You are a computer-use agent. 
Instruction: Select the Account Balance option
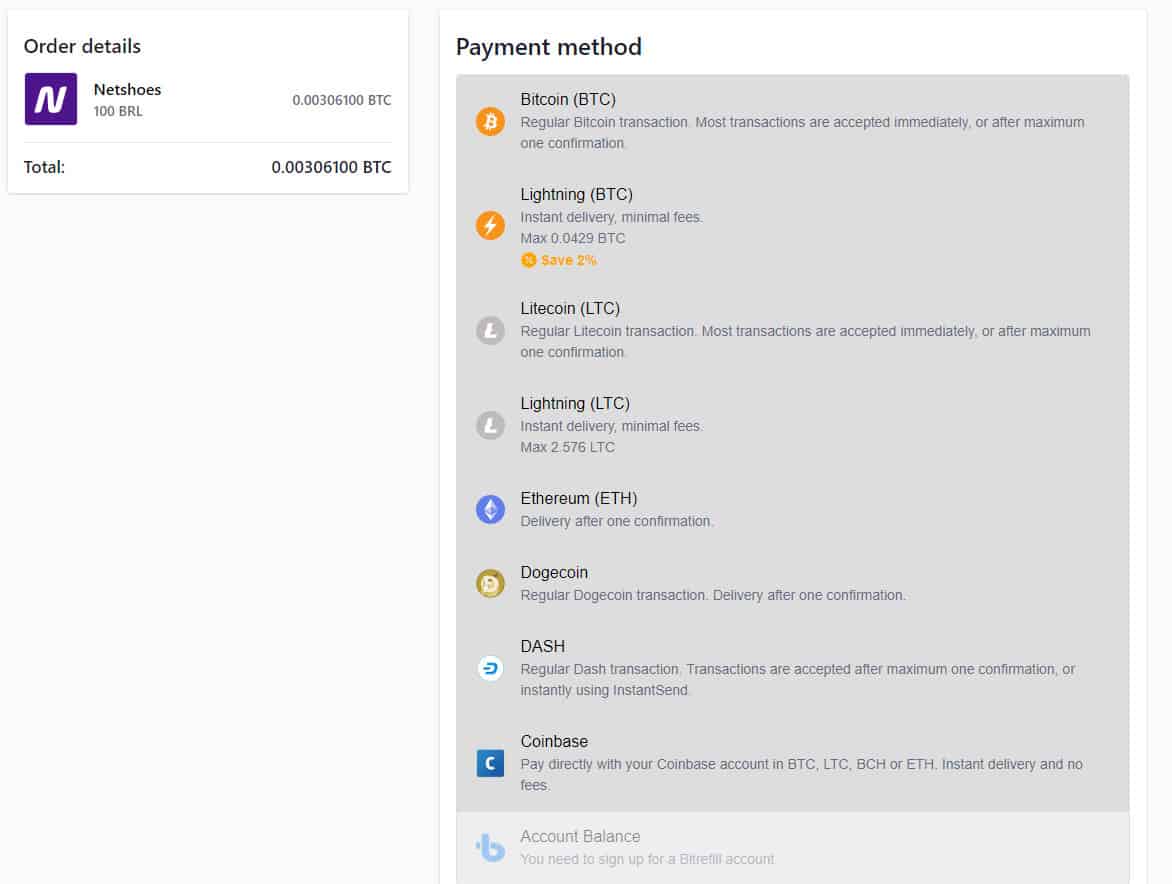pyautogui.click(x=792, y=847)
